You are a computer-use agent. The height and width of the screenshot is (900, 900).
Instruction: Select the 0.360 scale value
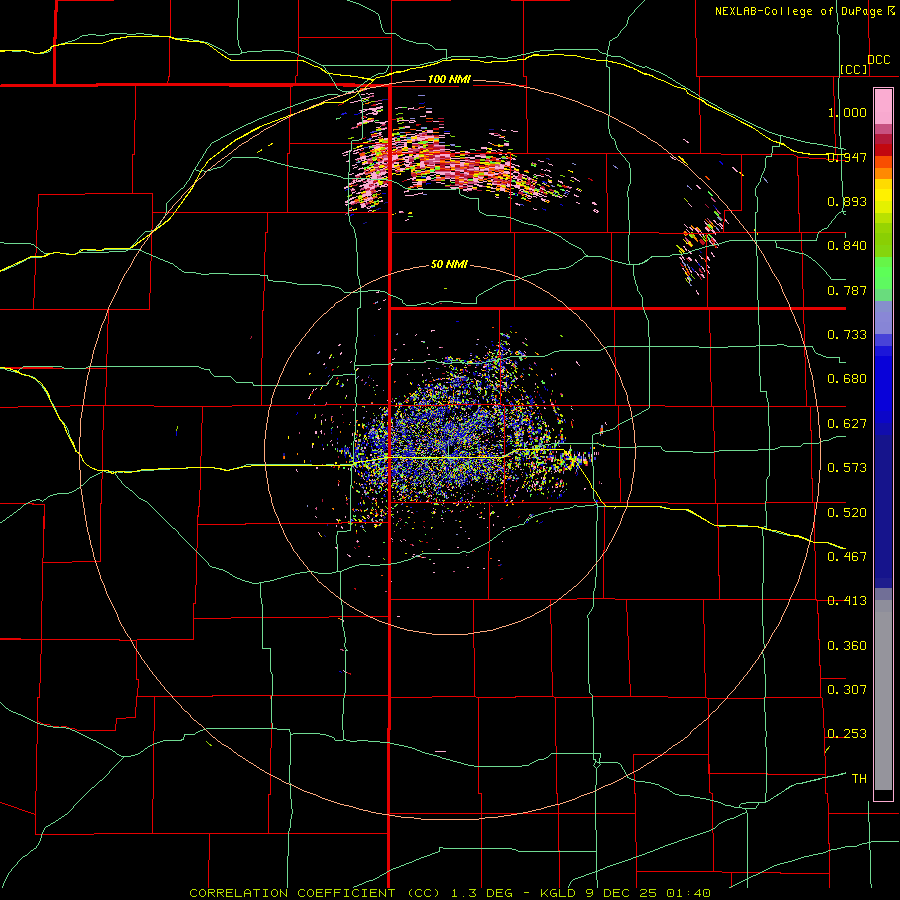click(847, 645)
